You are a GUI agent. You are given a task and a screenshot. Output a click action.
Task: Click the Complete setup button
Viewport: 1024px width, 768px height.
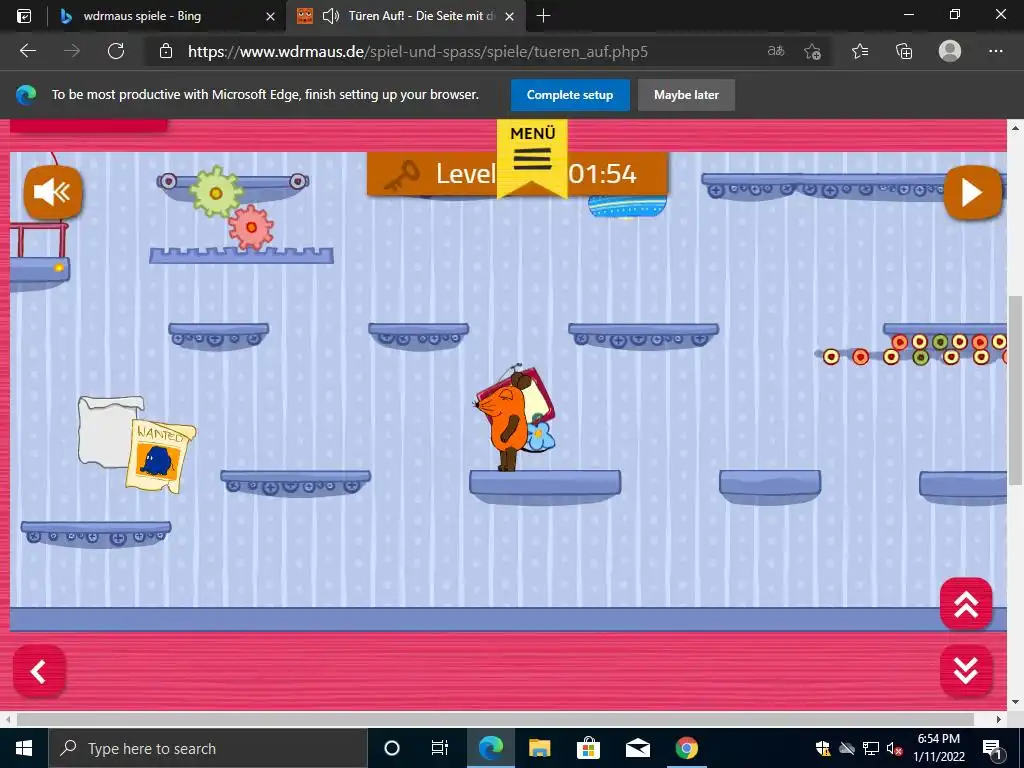pos(570,95)
